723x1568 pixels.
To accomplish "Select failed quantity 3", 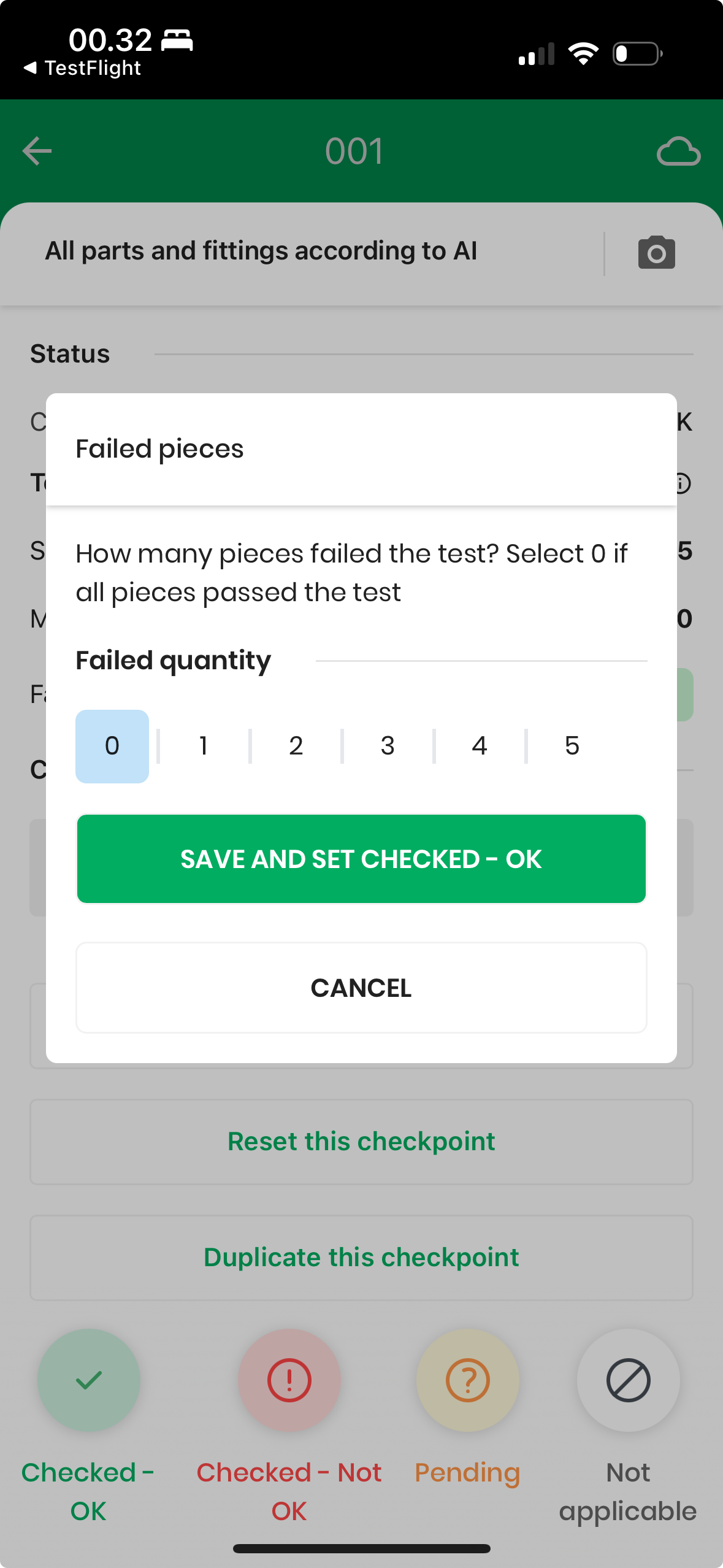I will click(x=388, y=746).
